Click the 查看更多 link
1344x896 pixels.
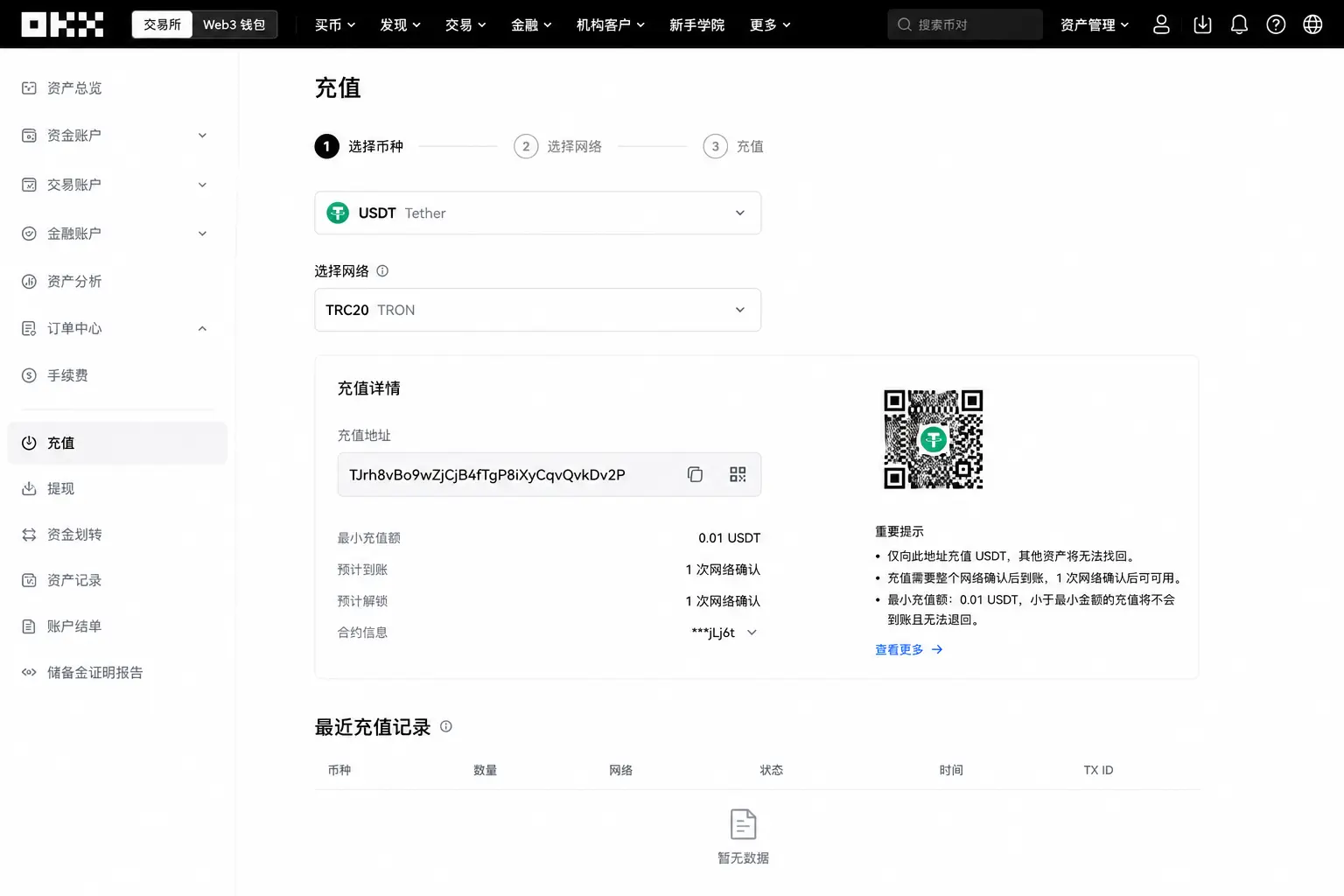coord(909,649)
